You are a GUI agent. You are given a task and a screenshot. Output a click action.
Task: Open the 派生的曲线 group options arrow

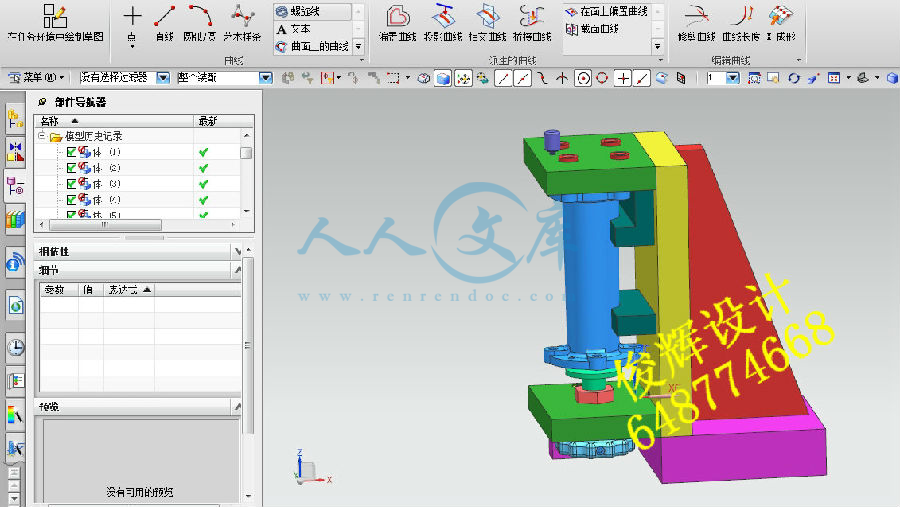click(x=661, y=60)
